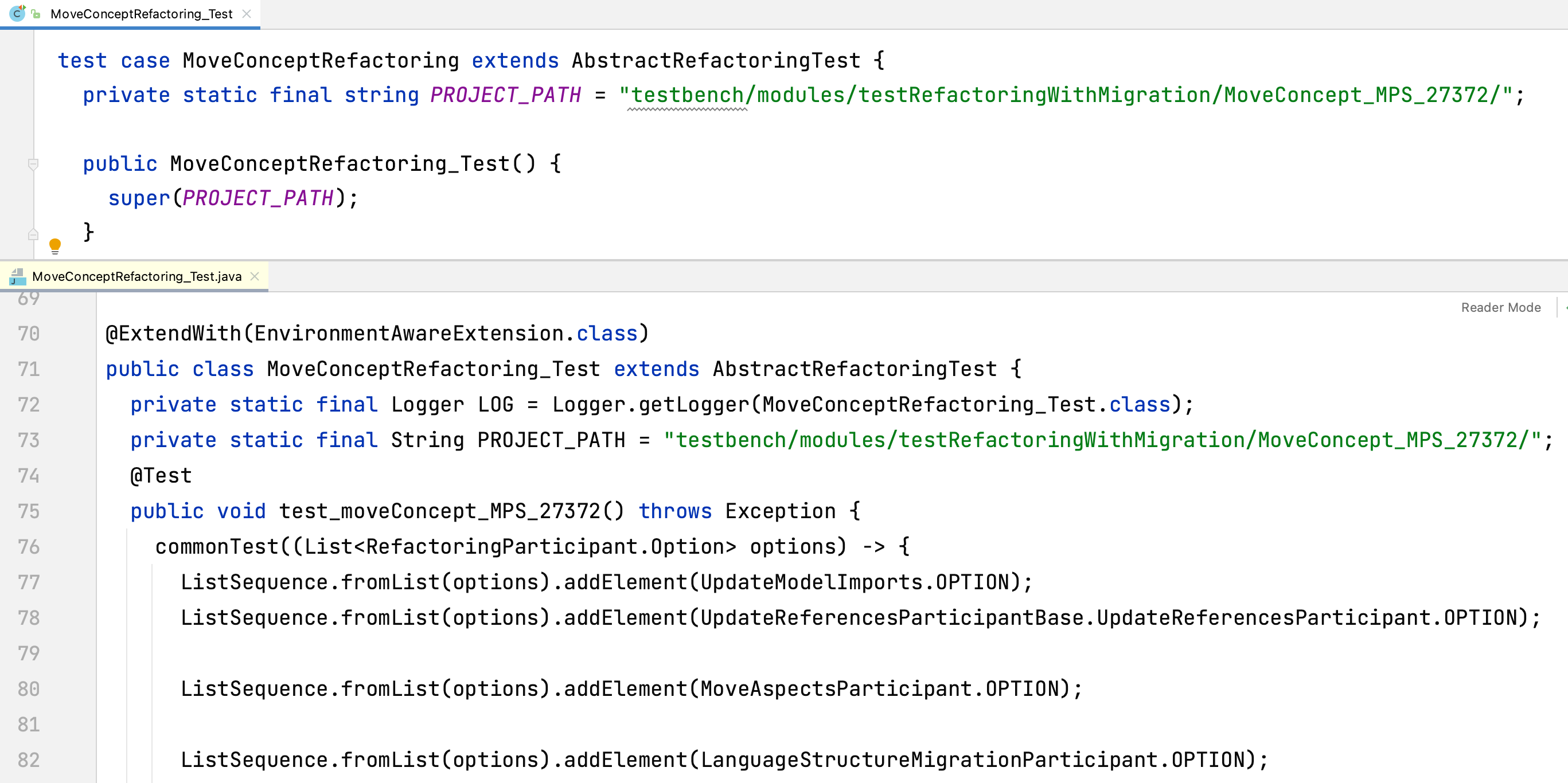Close the MoveConceptRefactoring_Test.java tab
Viewport: 1568px width, 783px height.
[255, 276]
